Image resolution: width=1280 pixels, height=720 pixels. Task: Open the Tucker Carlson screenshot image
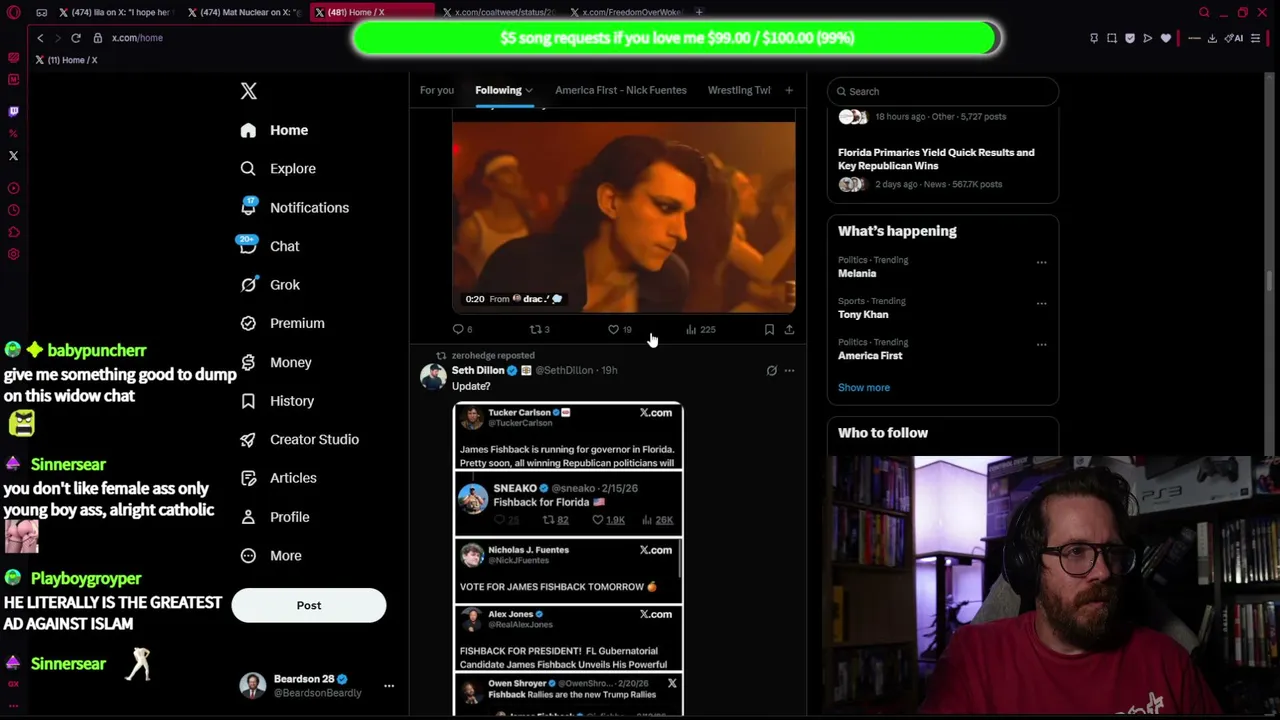click(568, 437)
